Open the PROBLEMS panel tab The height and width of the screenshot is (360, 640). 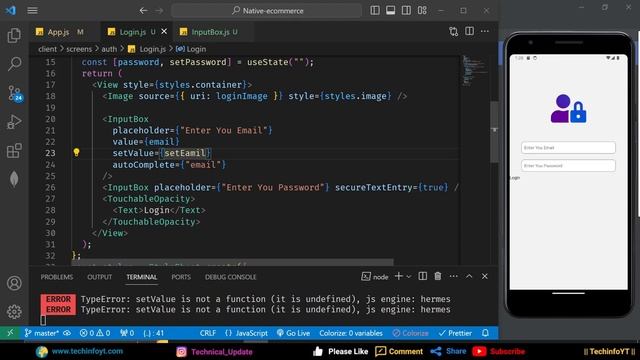tap(57, 277)
